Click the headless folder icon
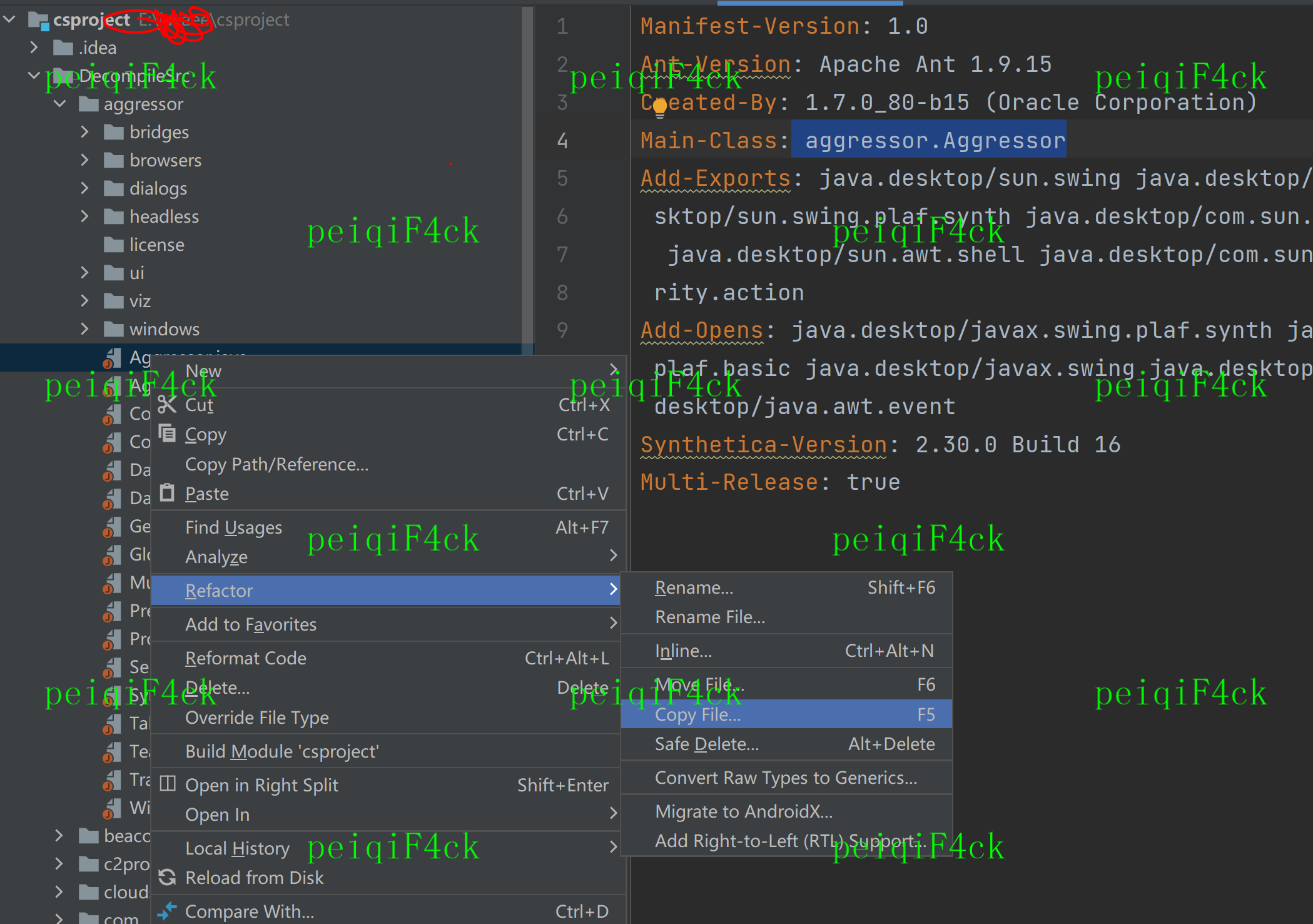The height and width of the screenshot is (924, 1313). pyautogui.click(x=114, y=216)
